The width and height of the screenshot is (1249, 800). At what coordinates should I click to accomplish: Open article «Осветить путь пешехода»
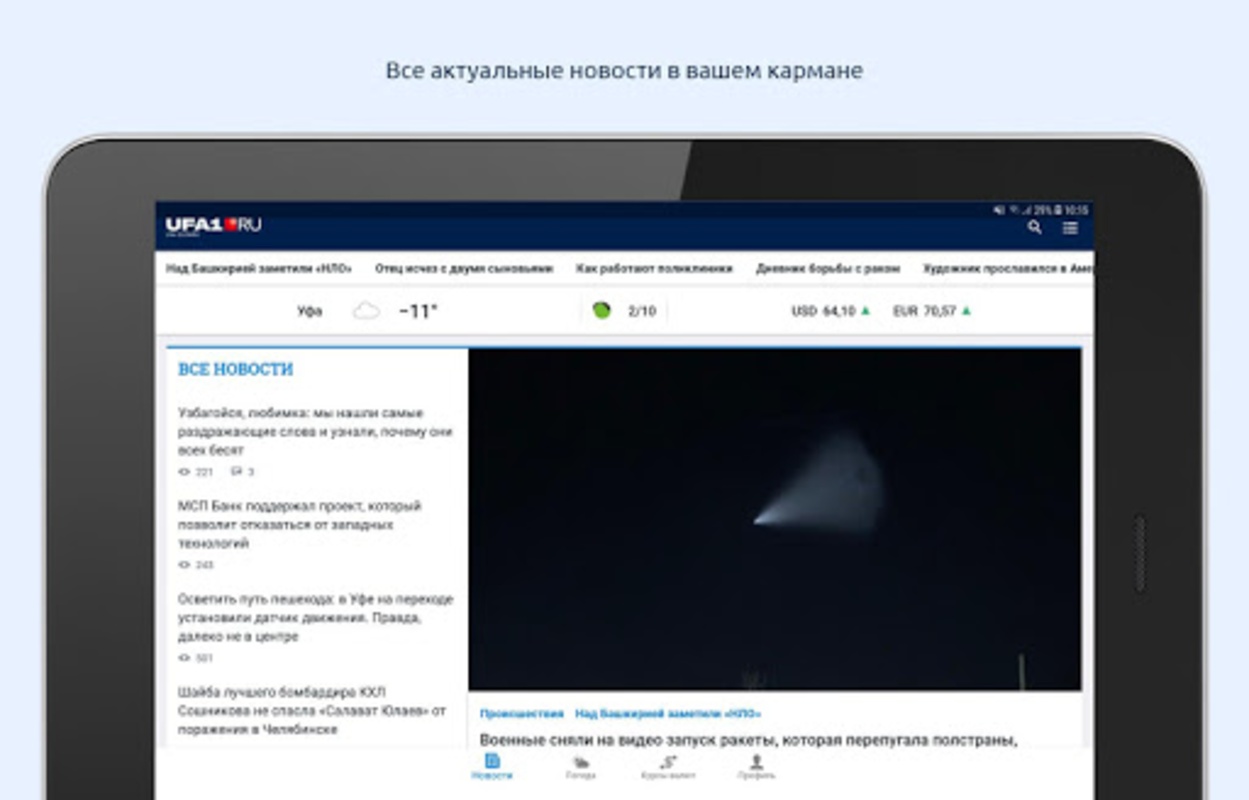tap(315, 618)
